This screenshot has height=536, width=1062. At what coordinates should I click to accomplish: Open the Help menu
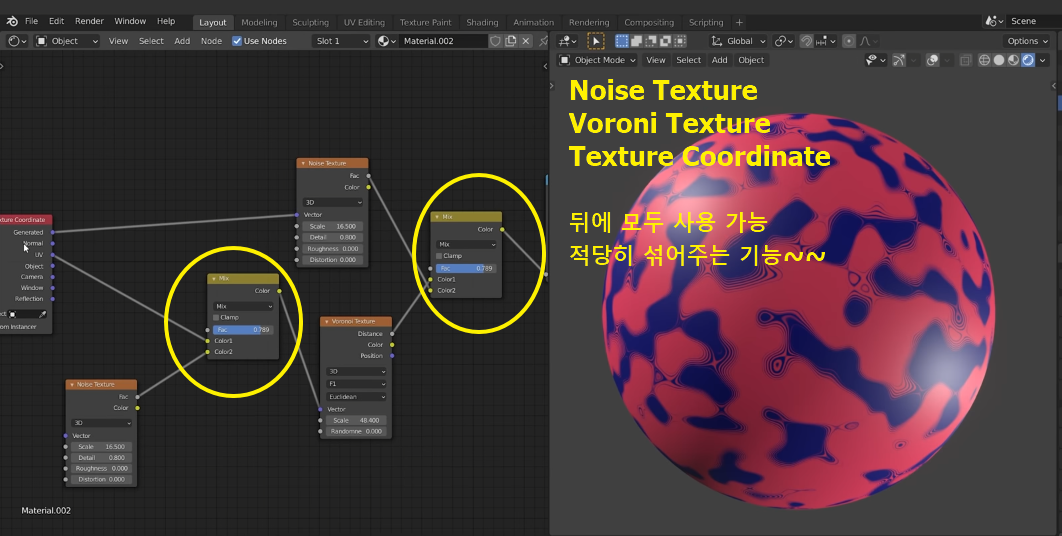pyautogui.click(x=166, y=21)
